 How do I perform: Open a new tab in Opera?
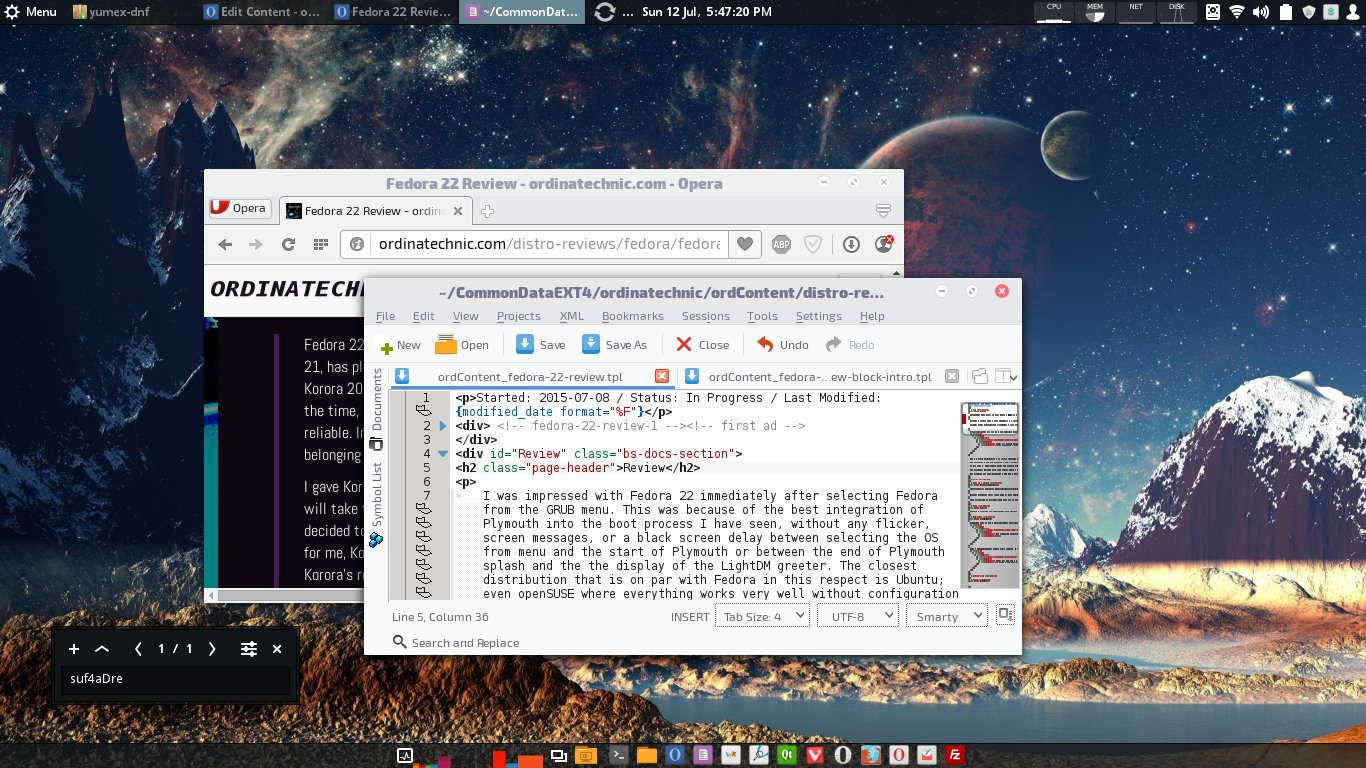click(487, 211)
